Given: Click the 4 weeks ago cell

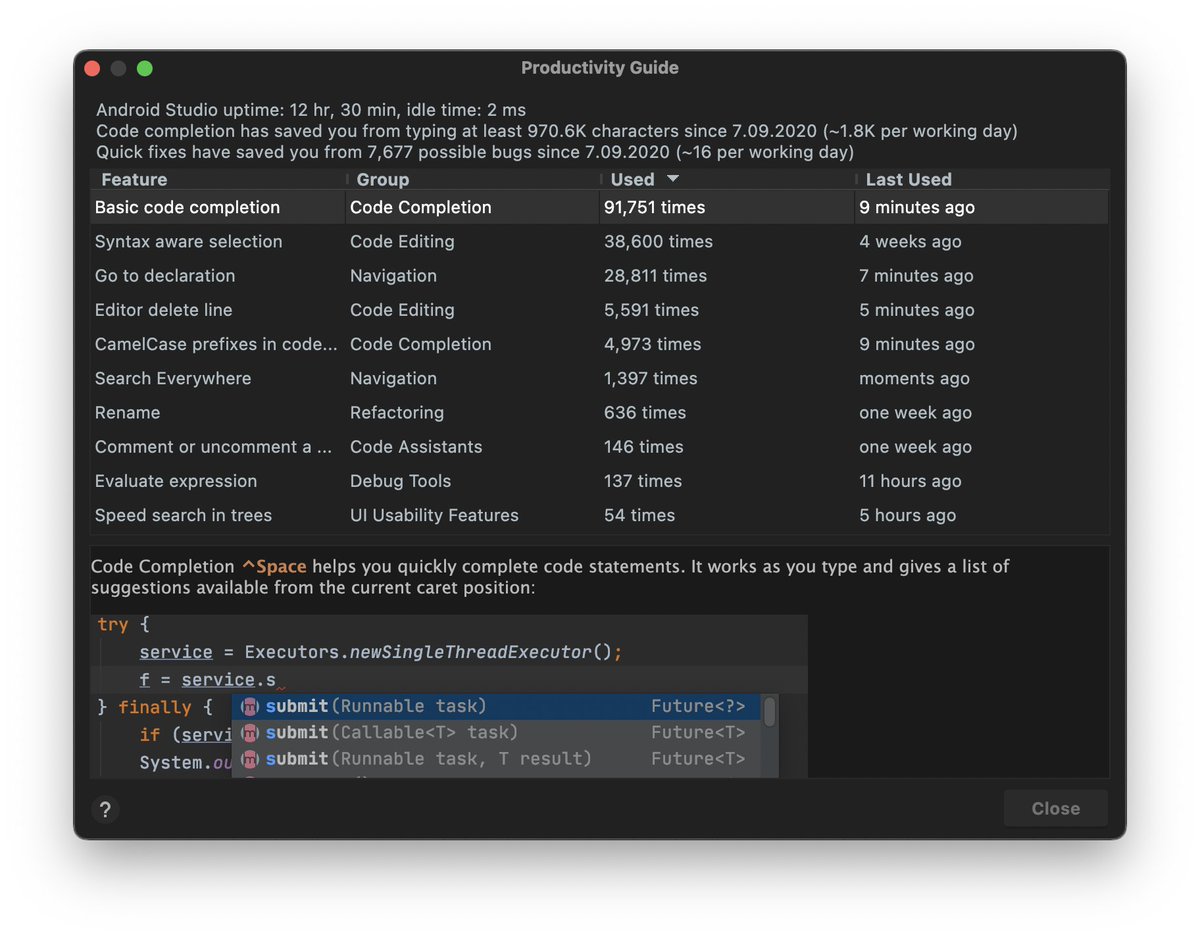Looking at the screenshot, I should coord(910,242).
